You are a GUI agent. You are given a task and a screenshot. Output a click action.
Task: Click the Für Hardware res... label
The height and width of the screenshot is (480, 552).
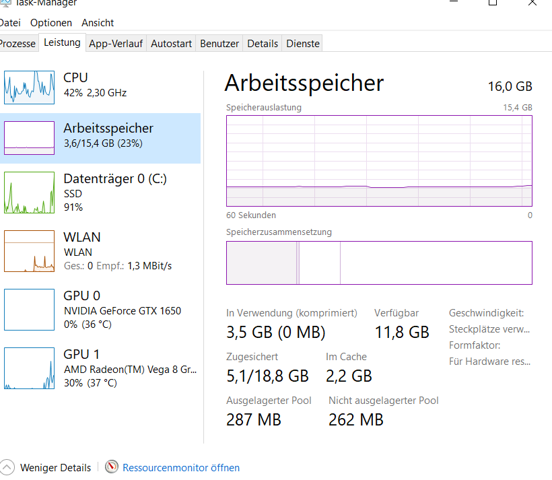tap(489, 361)
